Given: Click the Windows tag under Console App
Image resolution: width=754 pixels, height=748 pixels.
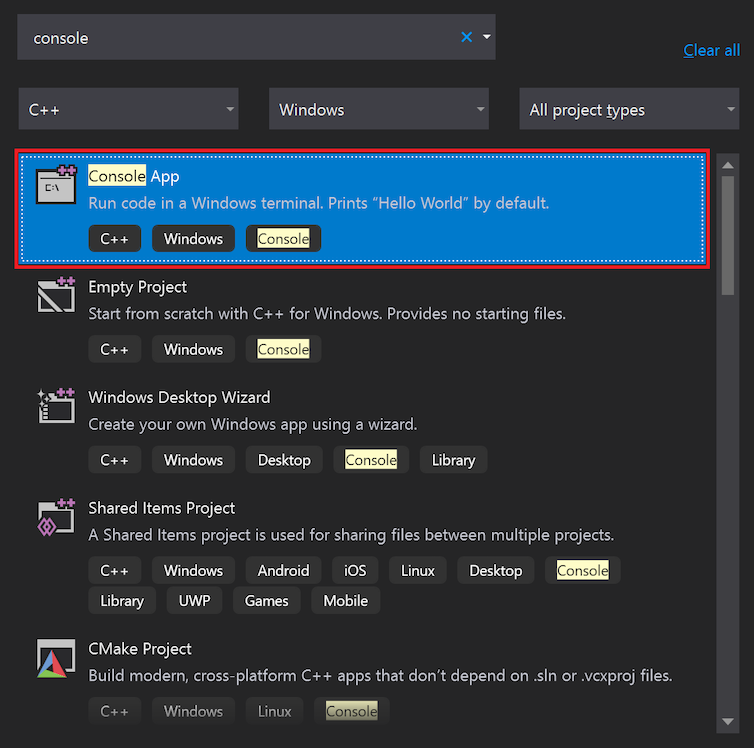Looking at the screenshot, I should click(x=193, y=238).
